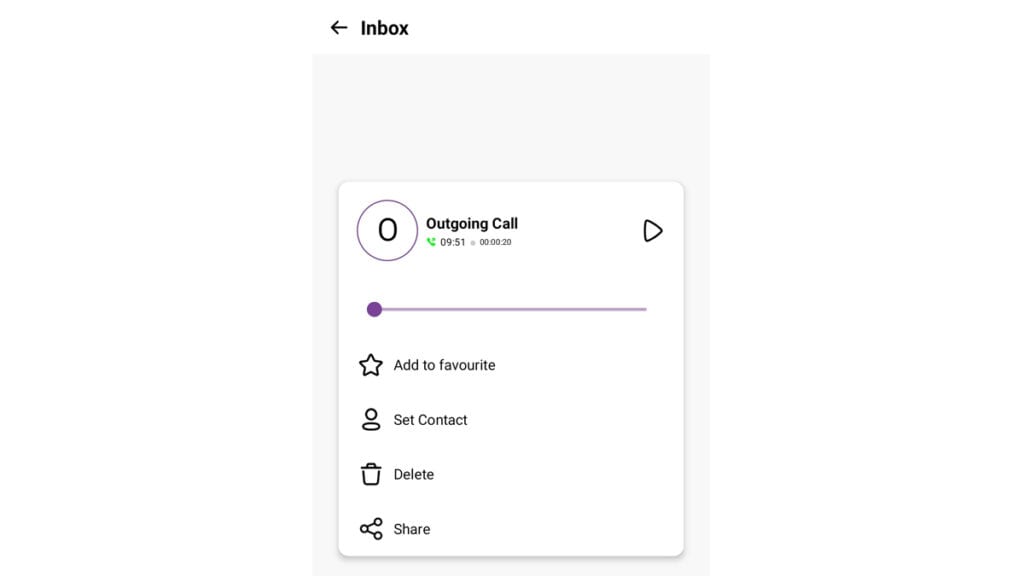Screen dimensions: 1024x576
Task: Click the Inbox header title
Action: pyautogui.click(x=384, y=28)
